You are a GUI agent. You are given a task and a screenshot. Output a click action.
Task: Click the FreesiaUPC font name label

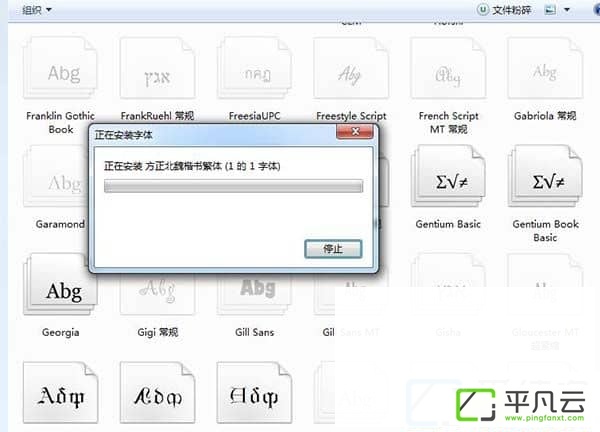(254, 116)
